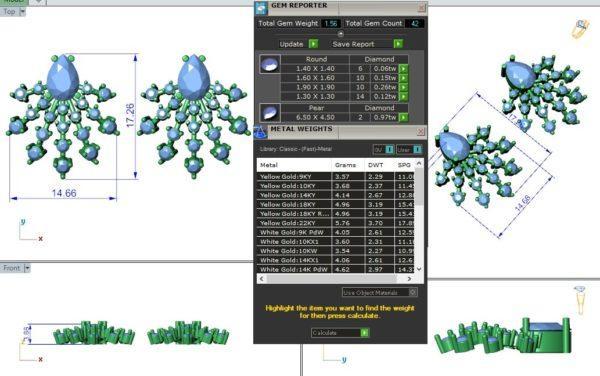
Task: Click the Metal Weights flask icon
Action: (x=261, y=132)
